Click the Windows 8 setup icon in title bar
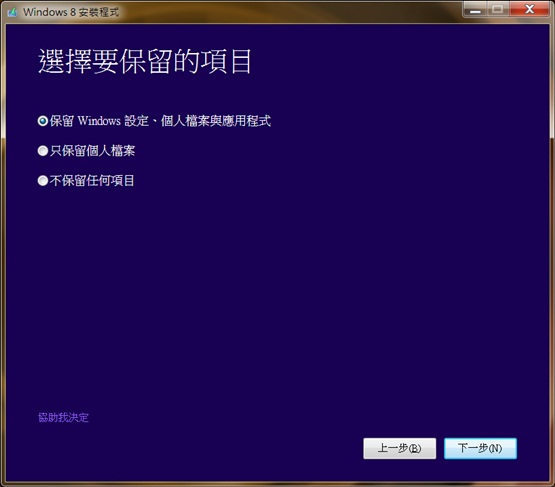This screenshot has width=555, height=487. 12,12
